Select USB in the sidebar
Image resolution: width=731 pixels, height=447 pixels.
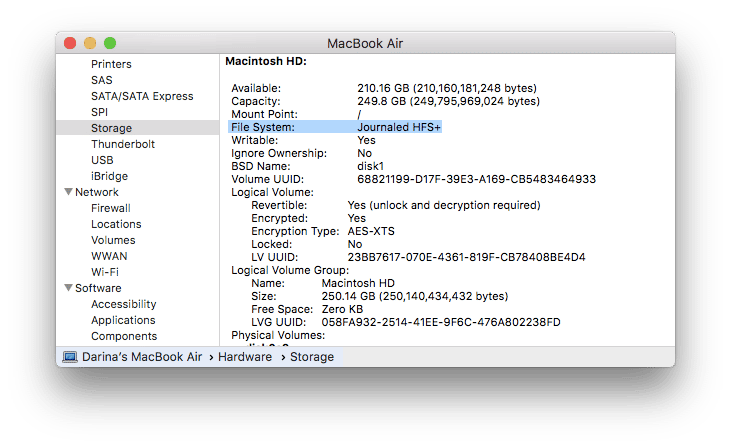click(102, 160)
